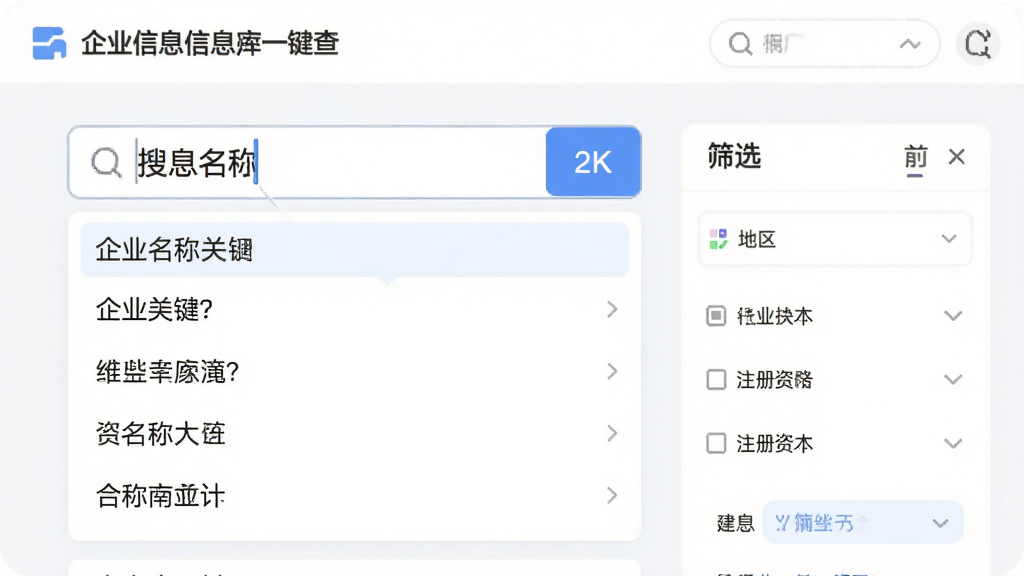Click the refresh icon in top right
The width and height of the screenshot is (1024, 576).
pyautogui.click(x=978, y=44)
